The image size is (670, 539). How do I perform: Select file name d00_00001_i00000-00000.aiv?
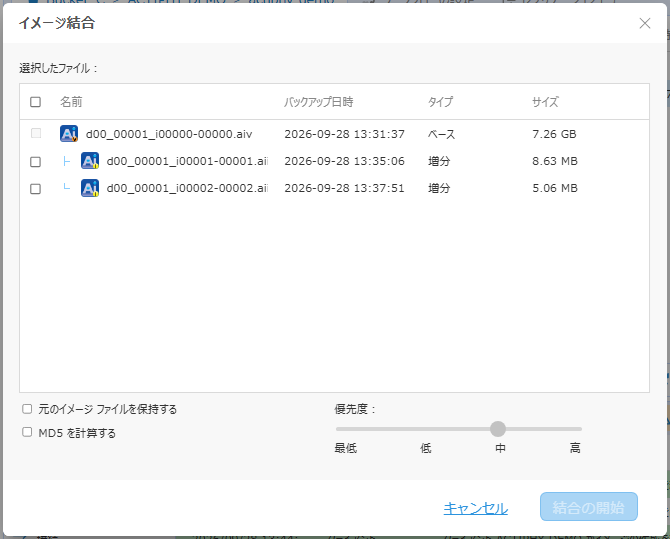(169, 134)
